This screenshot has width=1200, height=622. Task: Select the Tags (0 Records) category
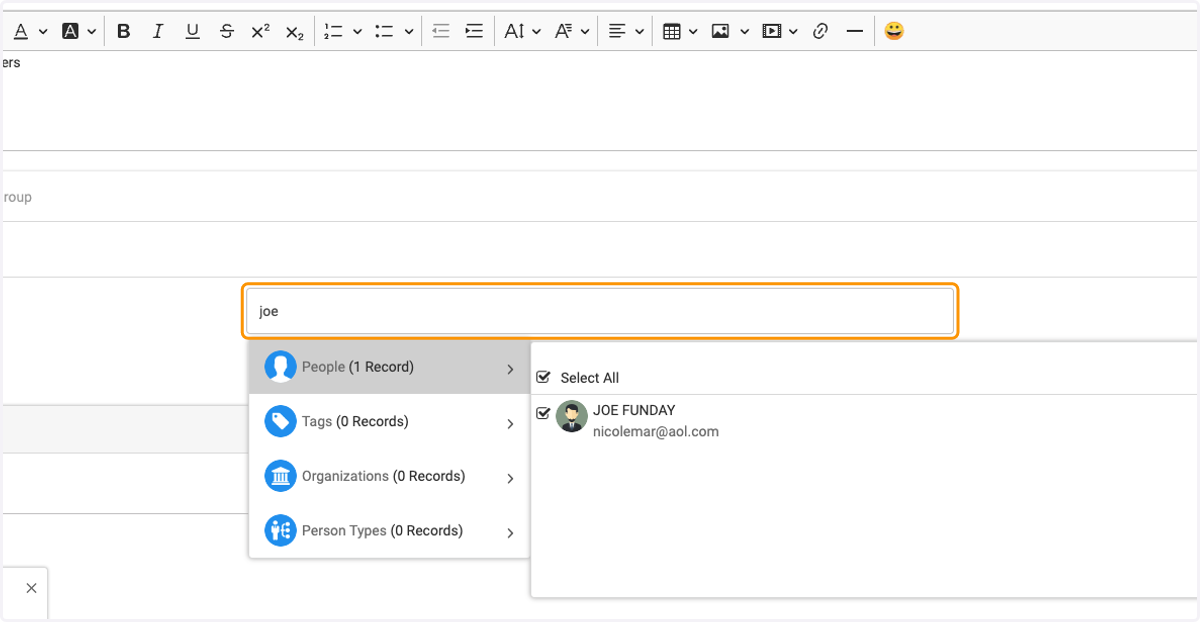[389, 422]
